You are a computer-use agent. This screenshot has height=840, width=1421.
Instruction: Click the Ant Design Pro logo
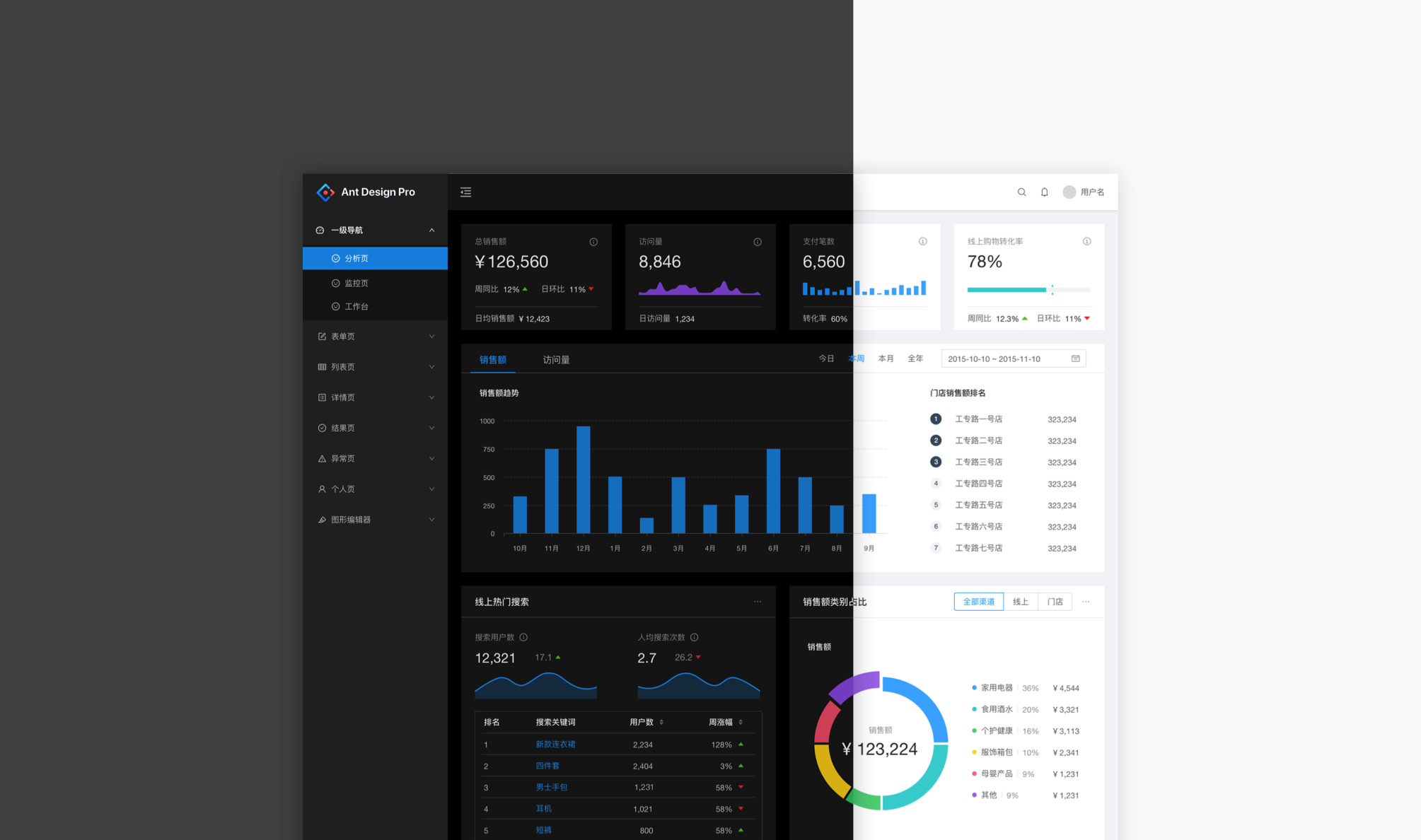click(325, 192)
